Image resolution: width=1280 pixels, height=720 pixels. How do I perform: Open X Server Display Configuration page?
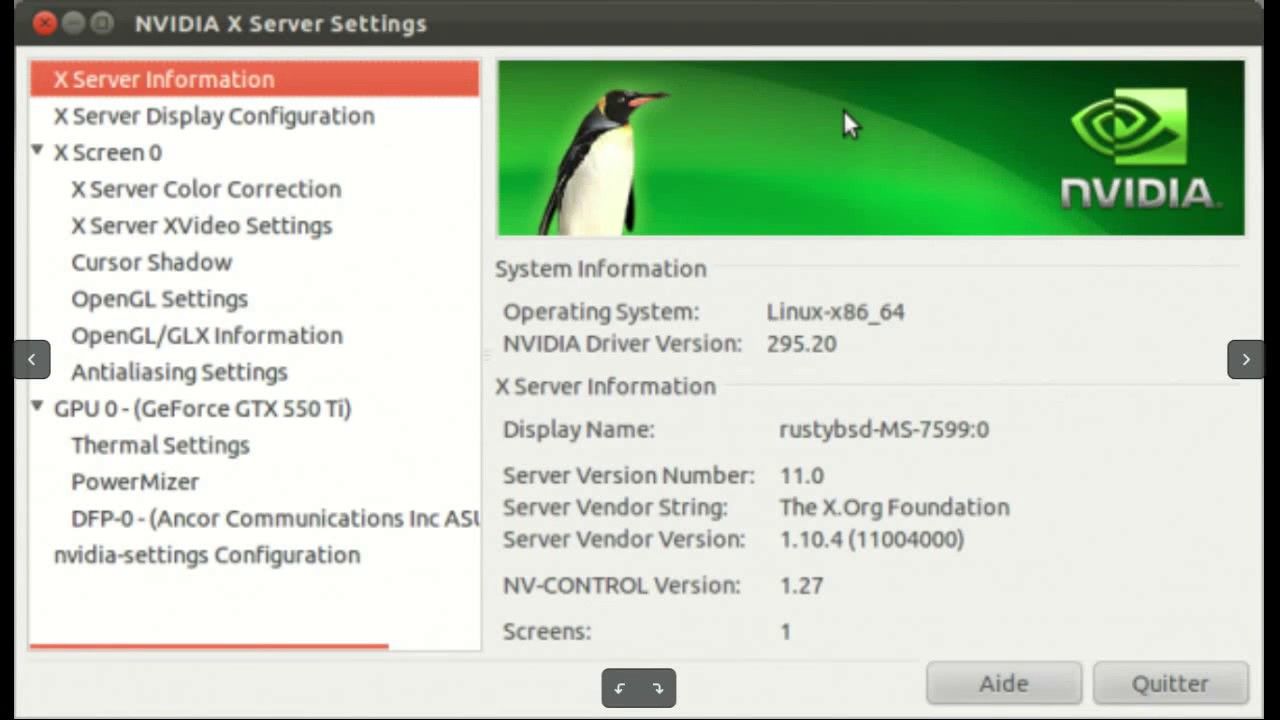tap(214, 116)
